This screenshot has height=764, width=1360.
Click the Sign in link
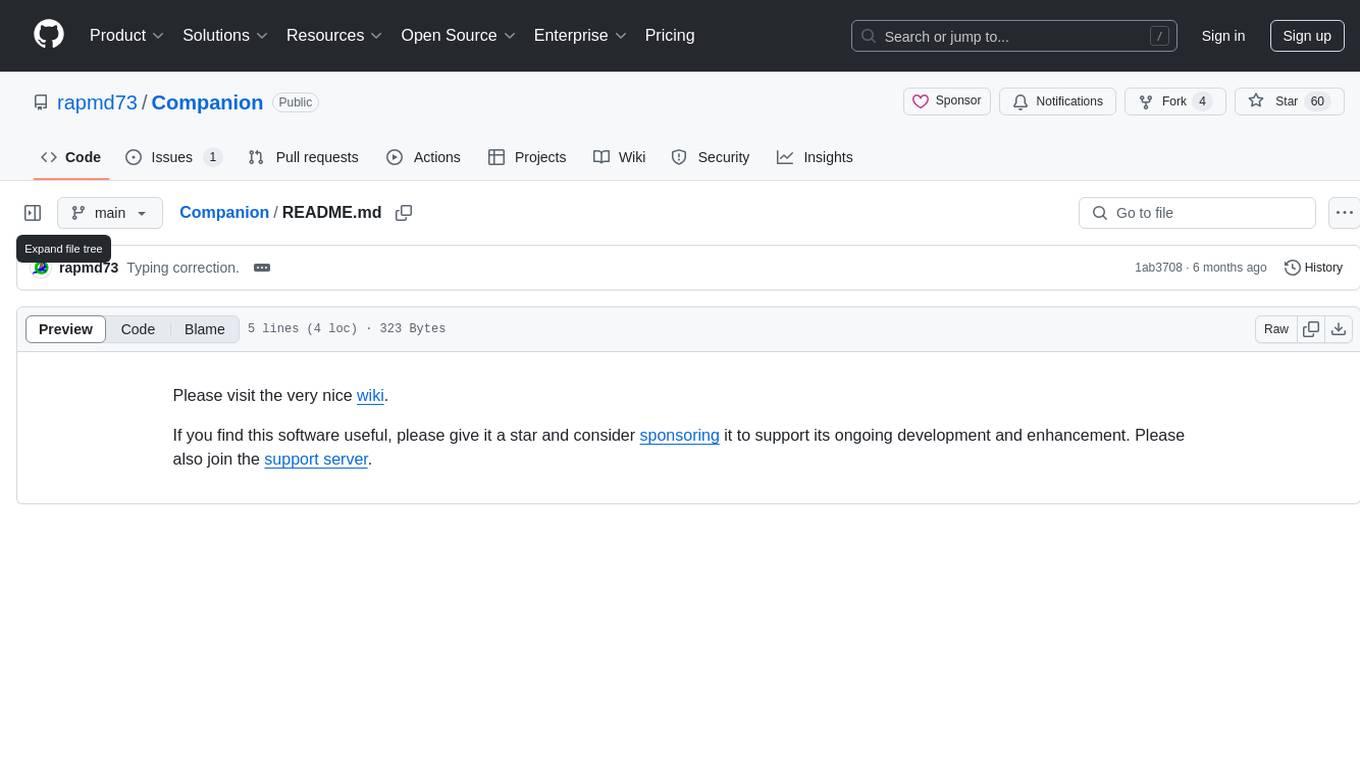pos(1223,36)
